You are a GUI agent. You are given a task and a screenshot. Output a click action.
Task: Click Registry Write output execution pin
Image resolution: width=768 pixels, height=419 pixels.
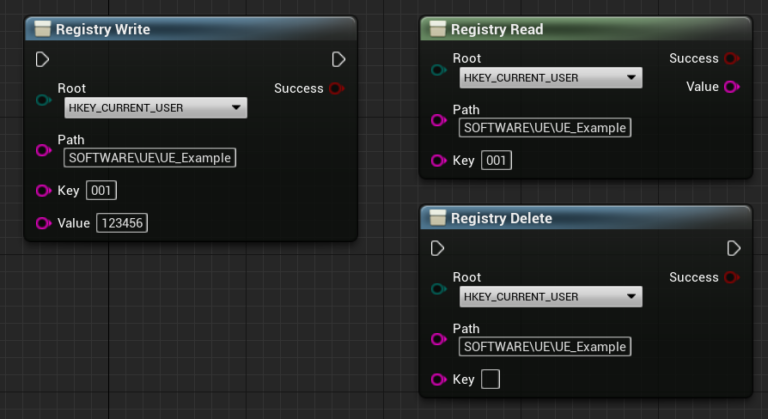(338, 59)
